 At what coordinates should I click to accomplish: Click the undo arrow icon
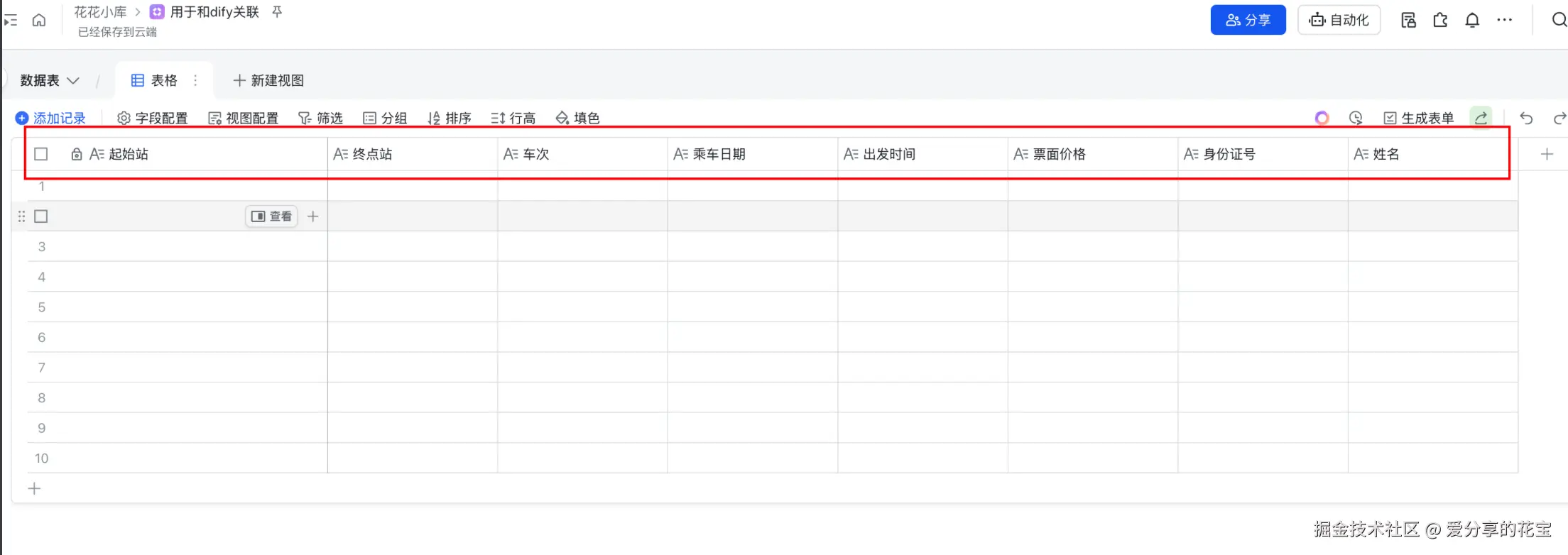[1526, 118]
